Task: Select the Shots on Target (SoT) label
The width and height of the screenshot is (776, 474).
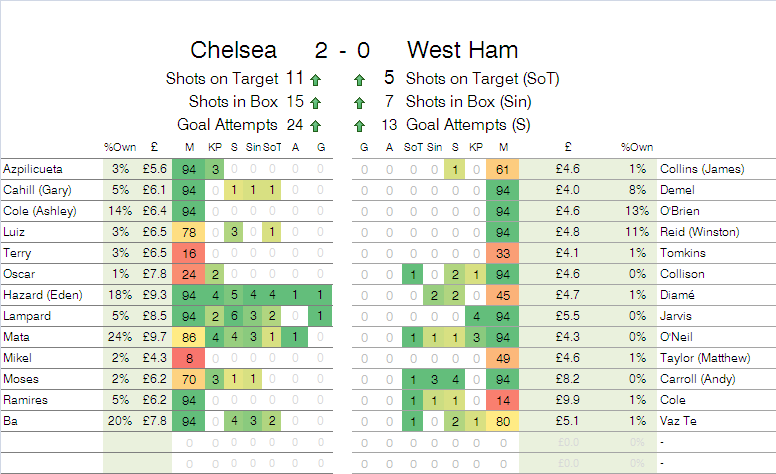Action: pos(478,78)
